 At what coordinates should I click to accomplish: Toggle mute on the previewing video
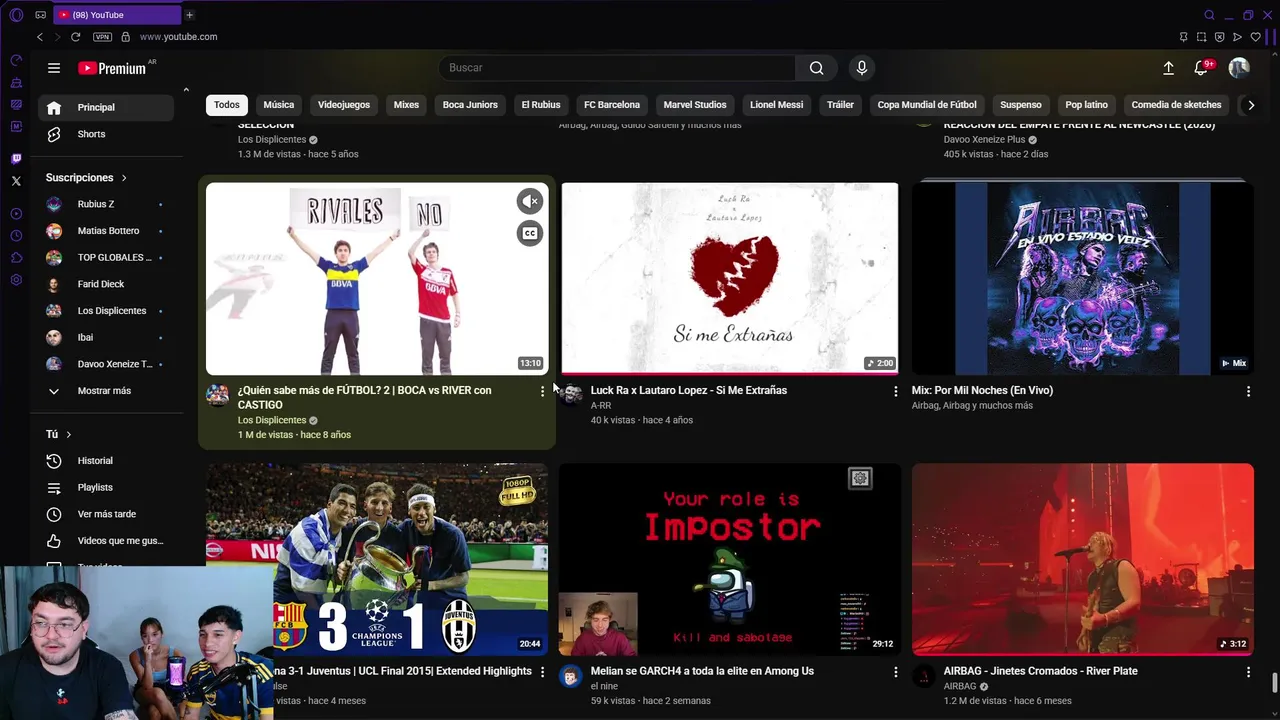tap(529, 201)
